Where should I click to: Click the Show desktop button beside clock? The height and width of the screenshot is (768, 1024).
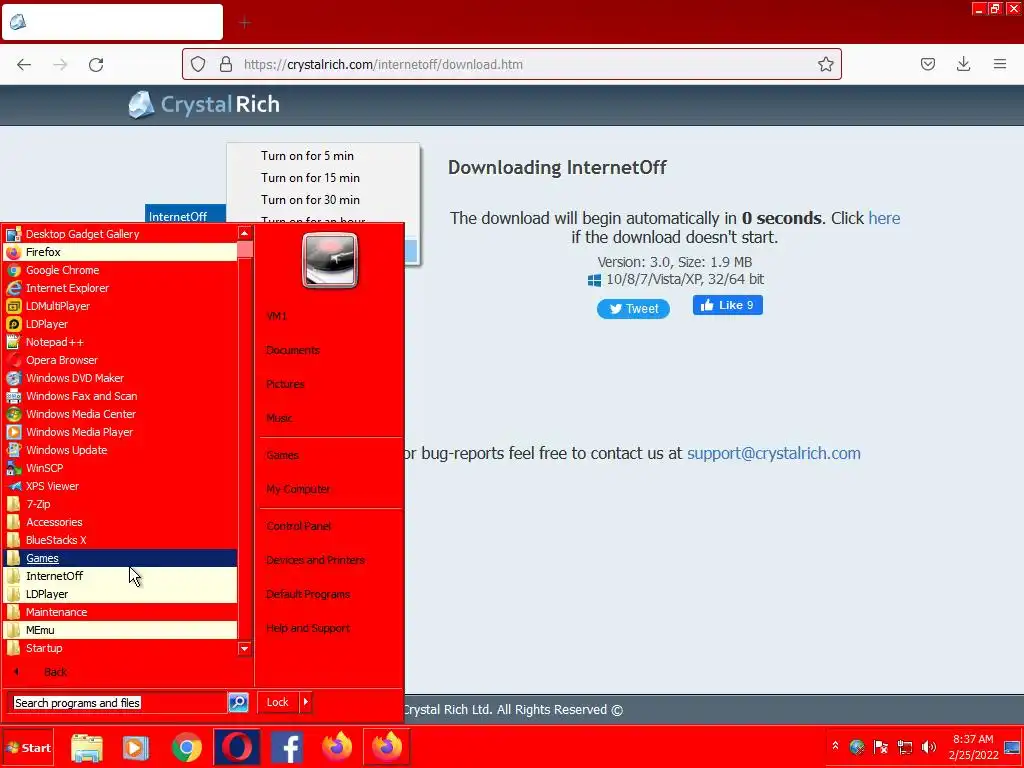(1012, 747)
